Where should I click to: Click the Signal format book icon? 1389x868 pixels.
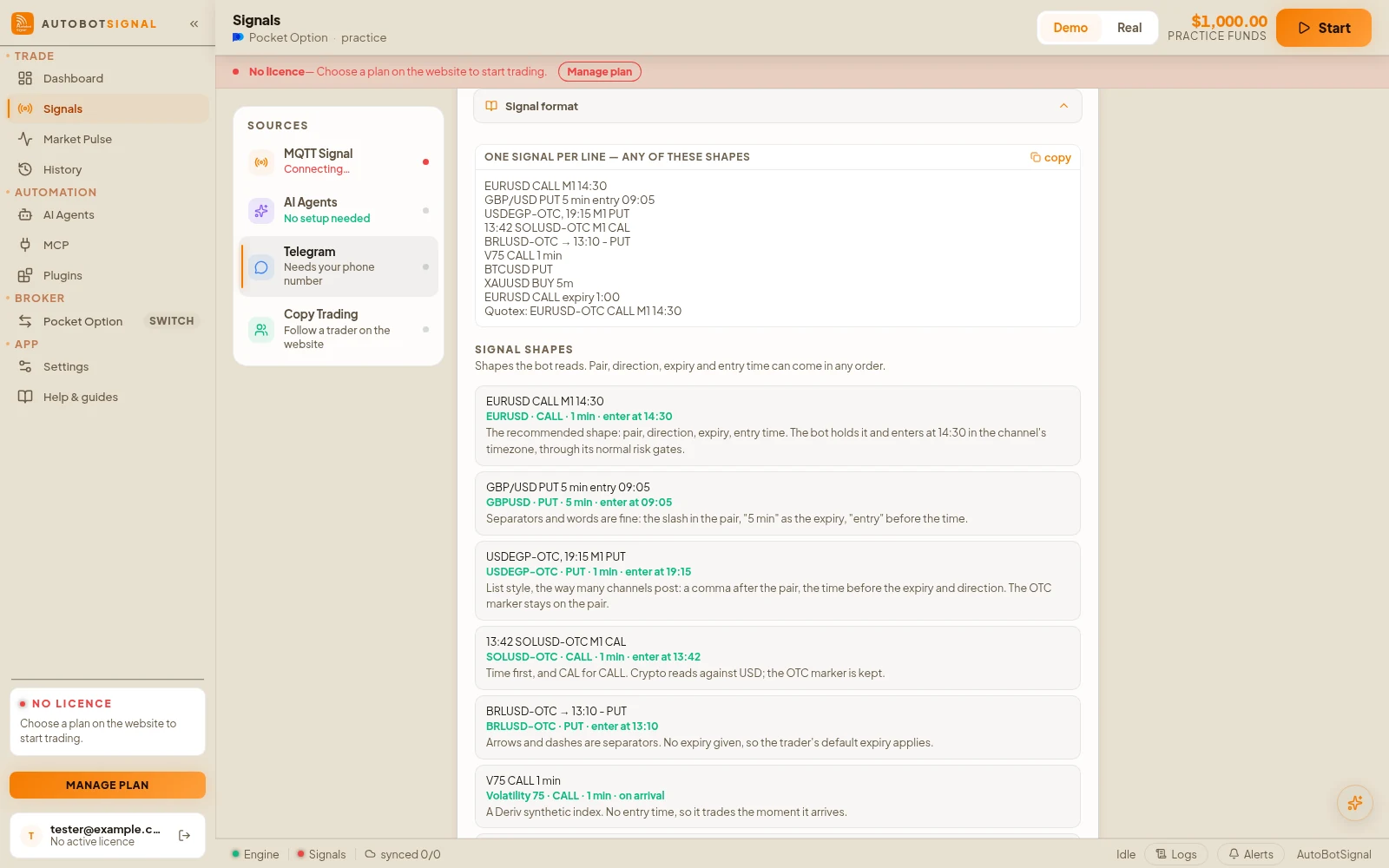[491, 106]
